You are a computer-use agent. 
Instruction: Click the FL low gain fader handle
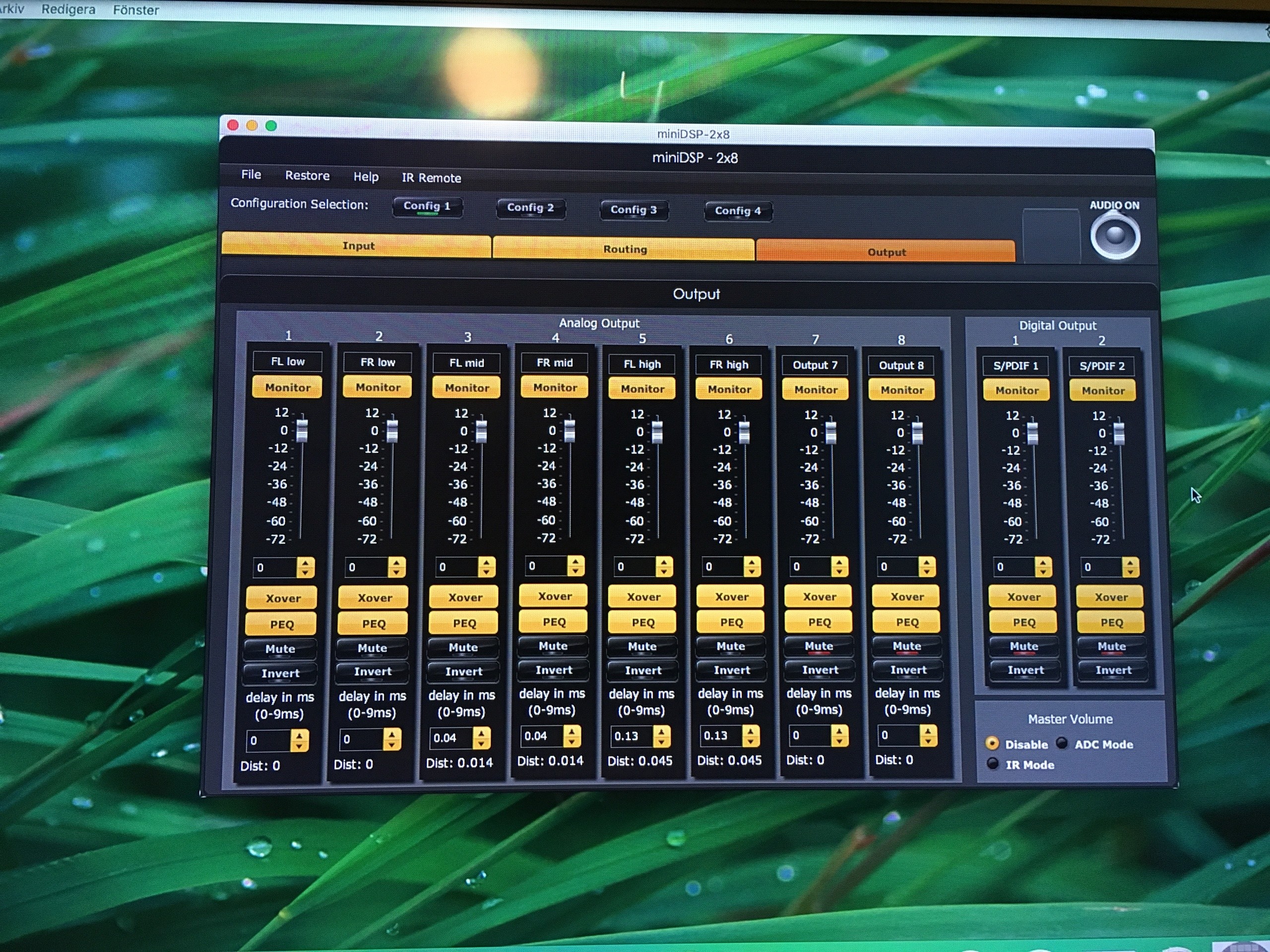[302, 430]
